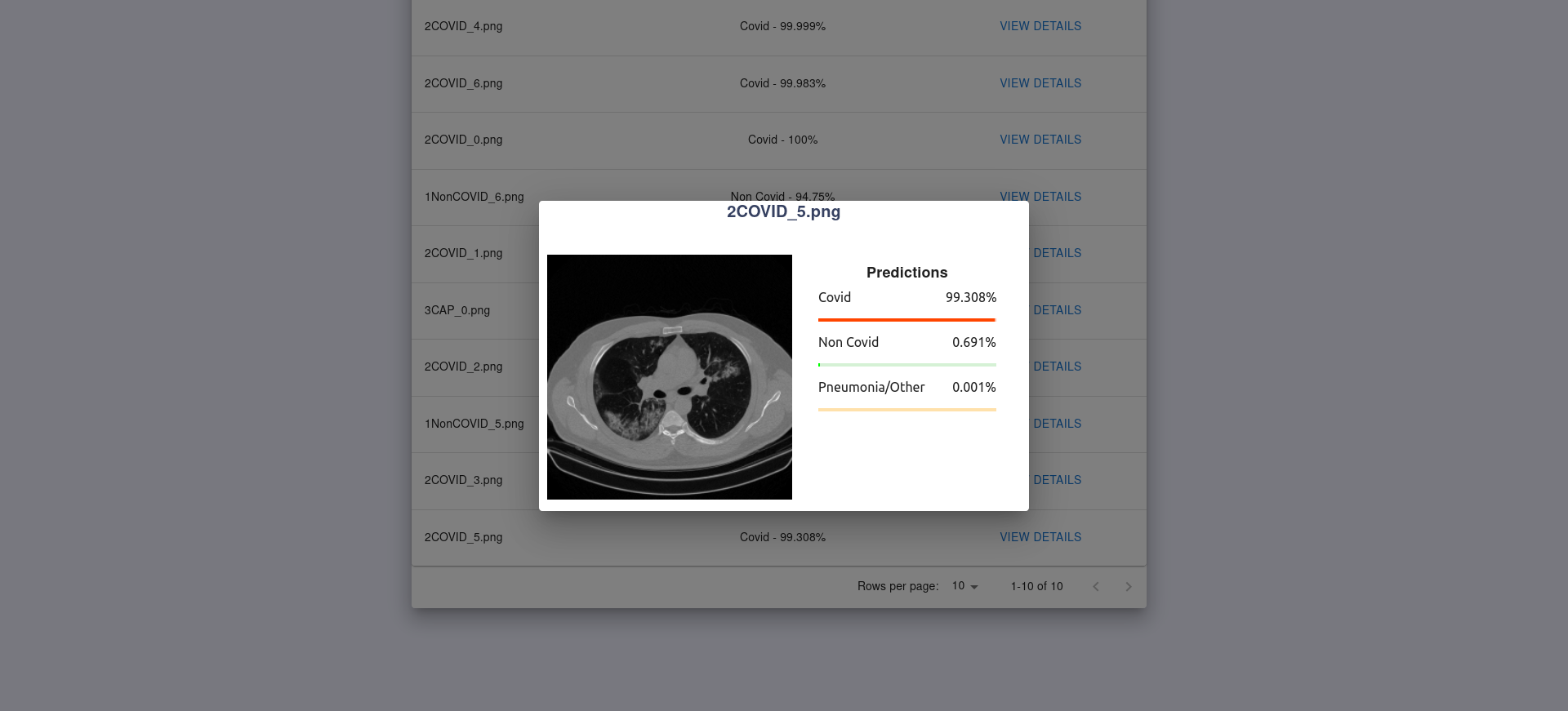Open View Details for bottom 2COVID_5.png row
Screen dimensions: 1568x711
(x=1040, y=537)
